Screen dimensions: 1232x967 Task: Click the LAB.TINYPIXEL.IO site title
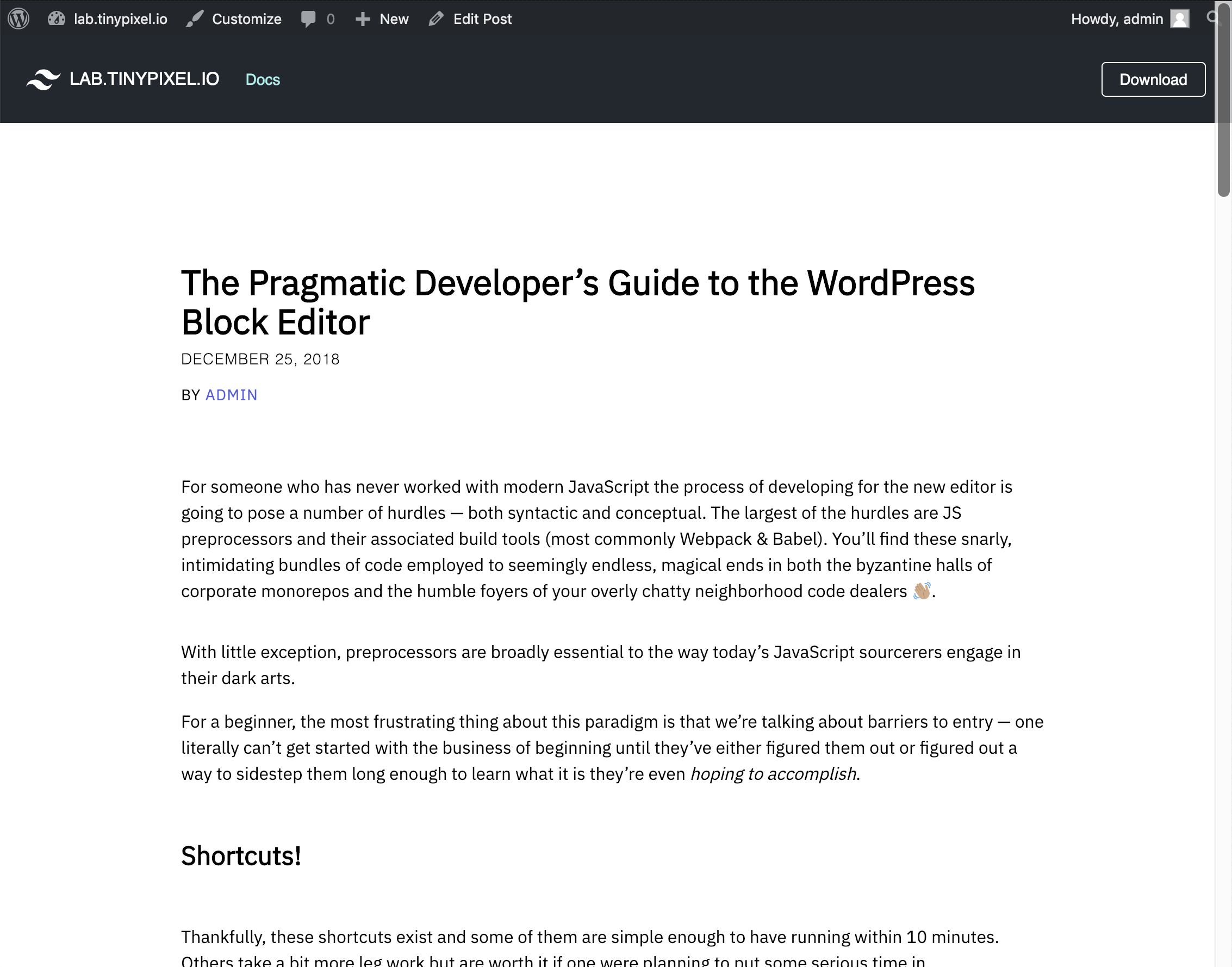pos(144,79)
